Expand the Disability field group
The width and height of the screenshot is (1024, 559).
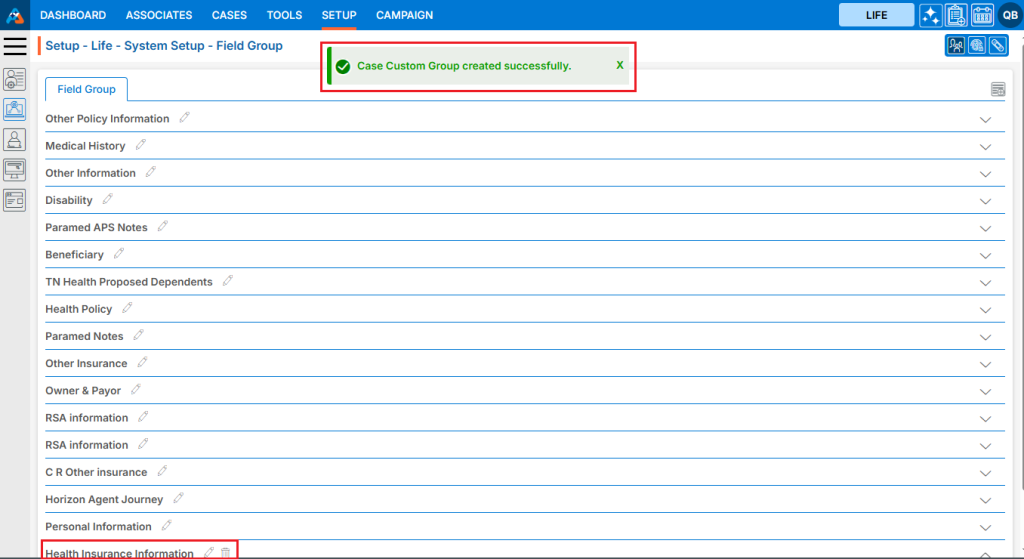click(x=985, y=201)
